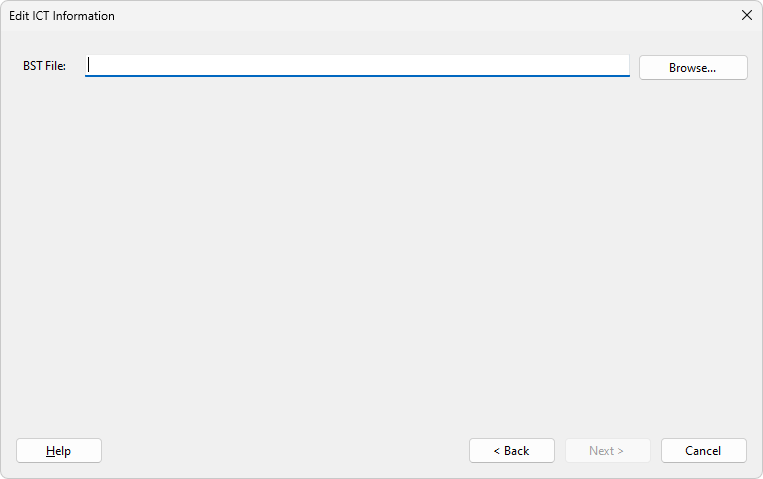Viewport: 763px width, 479px height.
Task: Click the empty dialog area below BST File
Action: 380,250
